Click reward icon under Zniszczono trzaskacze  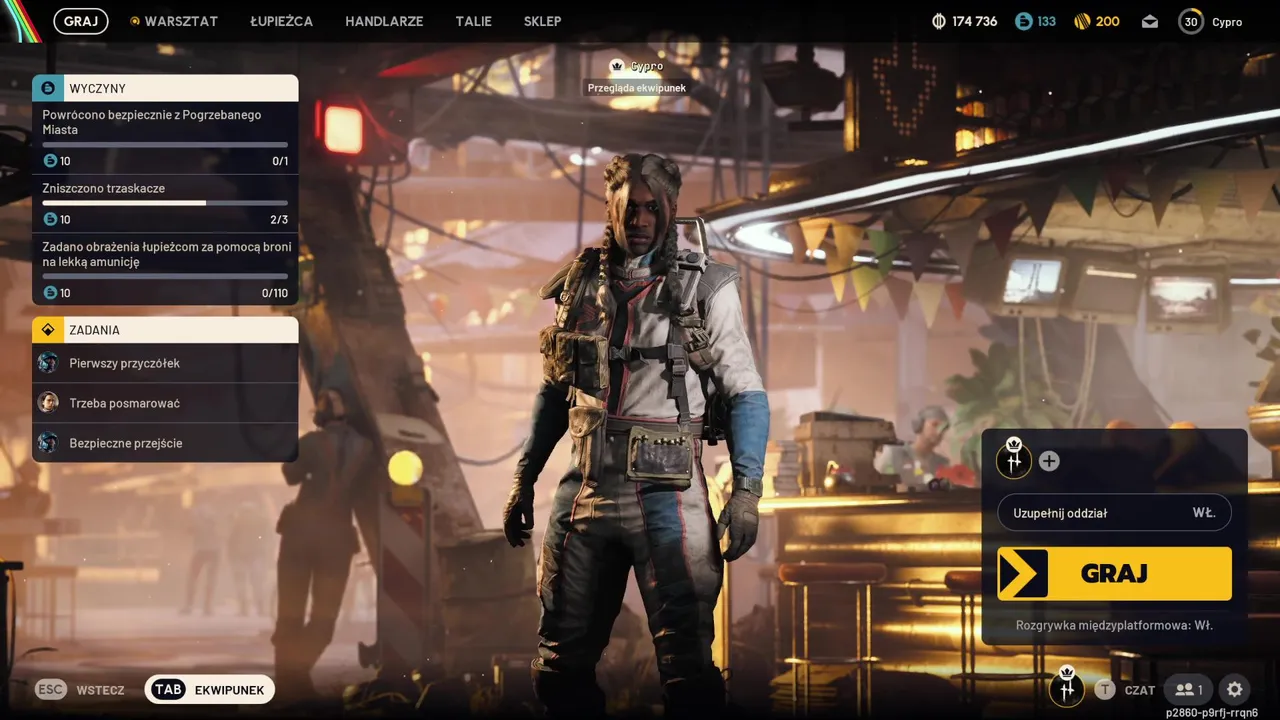pyautogui.click(x=50, y=219)
